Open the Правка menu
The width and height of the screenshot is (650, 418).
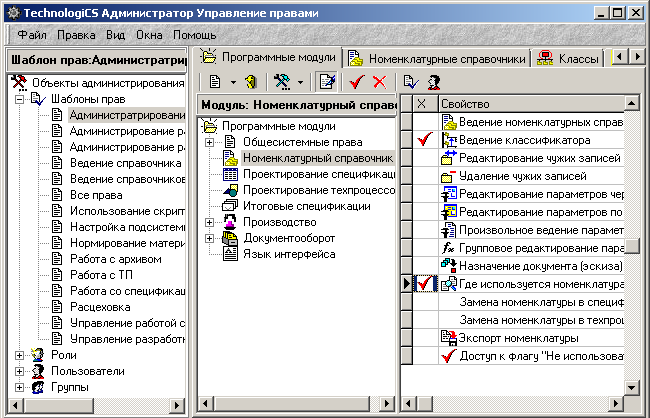(76, 34)
